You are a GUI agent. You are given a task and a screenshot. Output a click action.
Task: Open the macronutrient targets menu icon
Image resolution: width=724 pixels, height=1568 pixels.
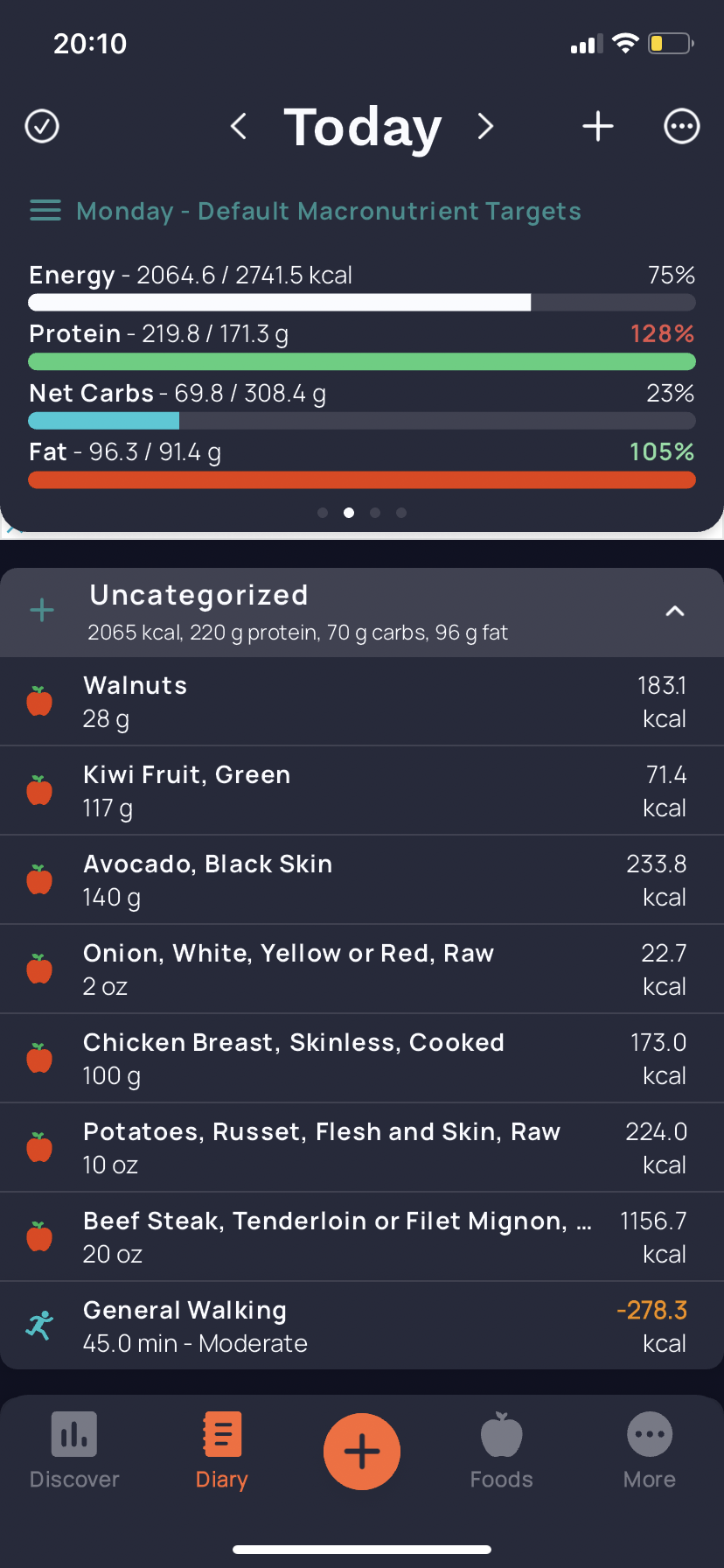pyautogui.click(x=45, y=211)
